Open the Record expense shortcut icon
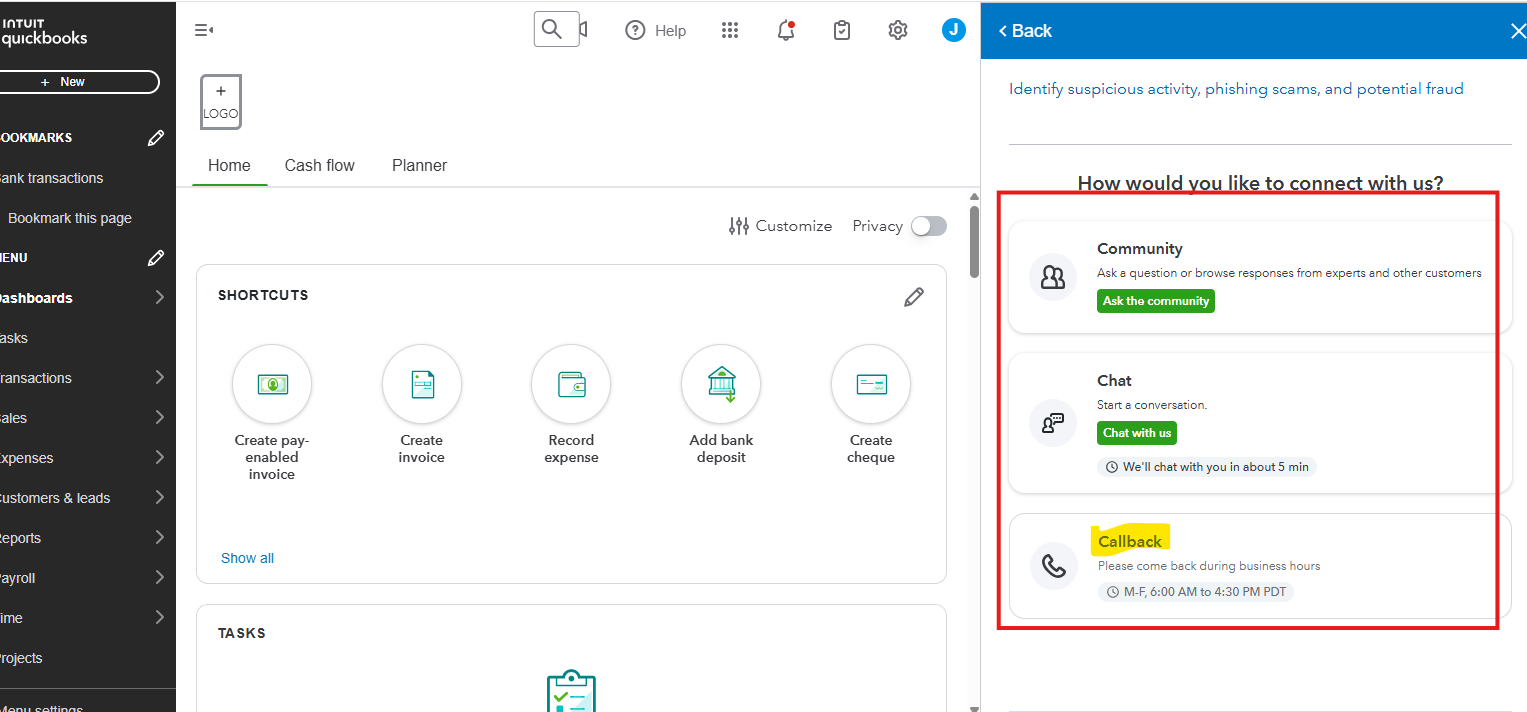1527x712 pixels. tap(571, 384)
